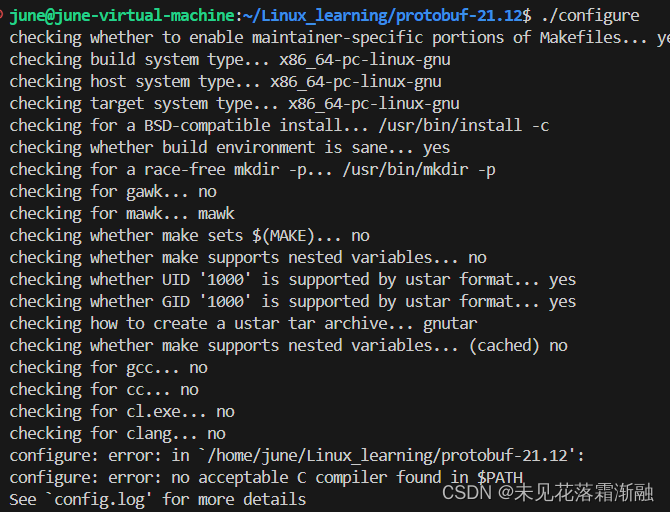Click the 'checking for gcc... no' line
The image size is (670, 512).
pos(109,368)
